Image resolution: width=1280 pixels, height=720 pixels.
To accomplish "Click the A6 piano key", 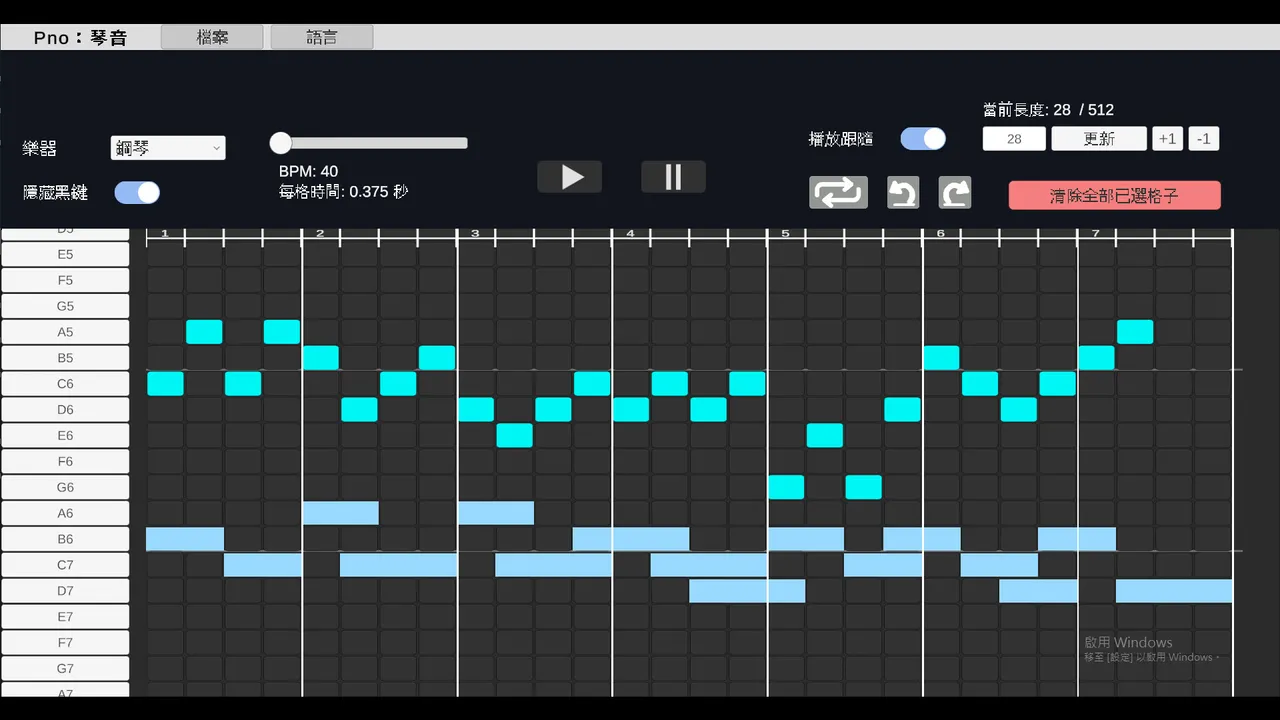I will coord(65,513).
